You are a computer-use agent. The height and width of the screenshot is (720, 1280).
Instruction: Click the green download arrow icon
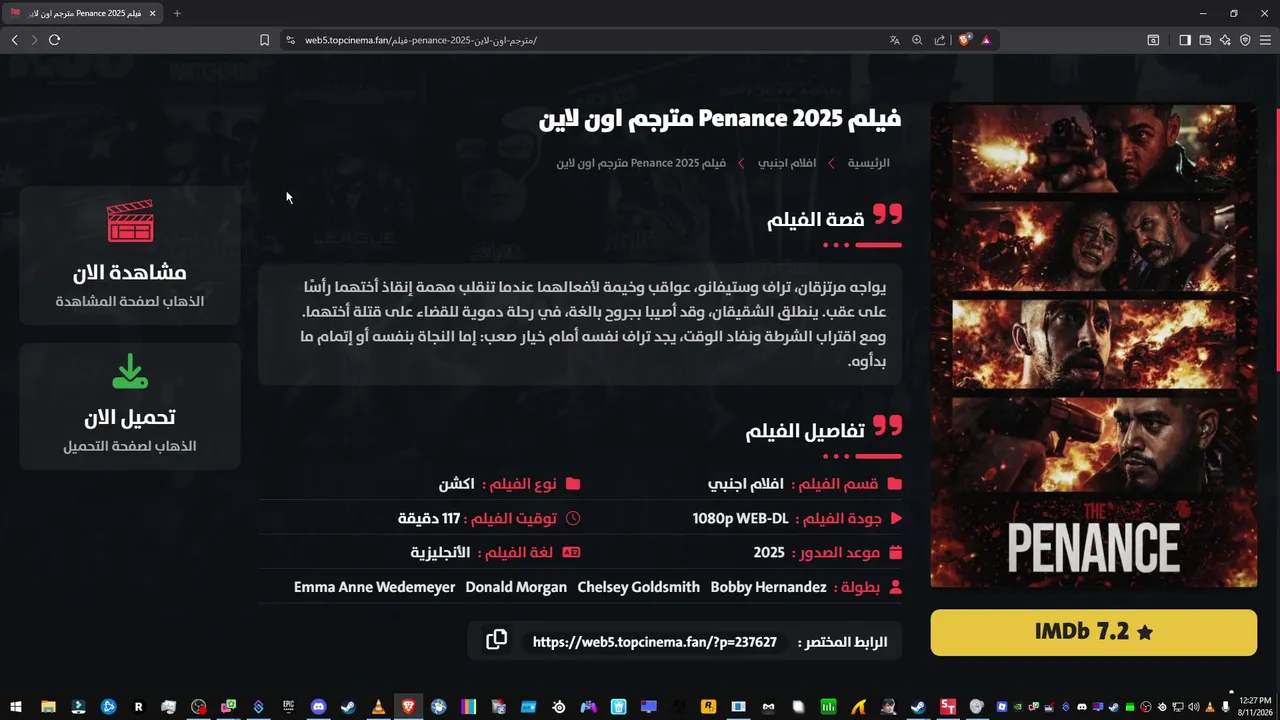[130, 371]
